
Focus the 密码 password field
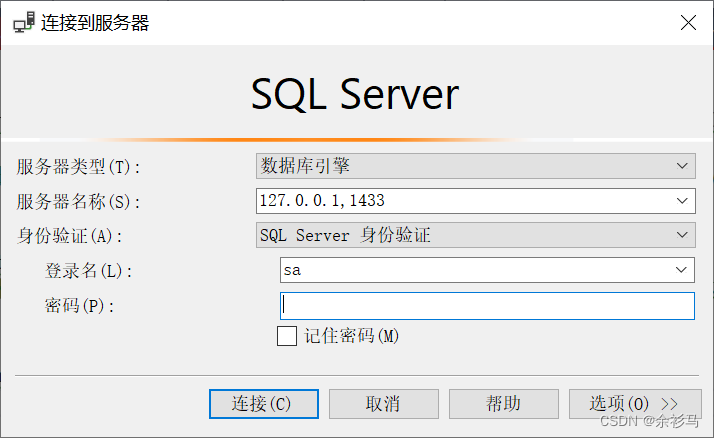tap(487, 306)
